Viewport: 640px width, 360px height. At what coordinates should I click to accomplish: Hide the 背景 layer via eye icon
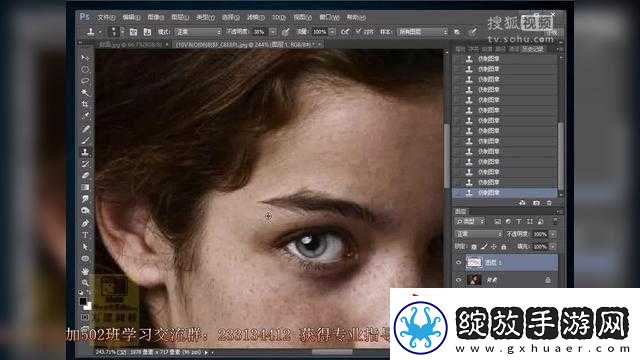pyautogui.click(x=459, y=280)
